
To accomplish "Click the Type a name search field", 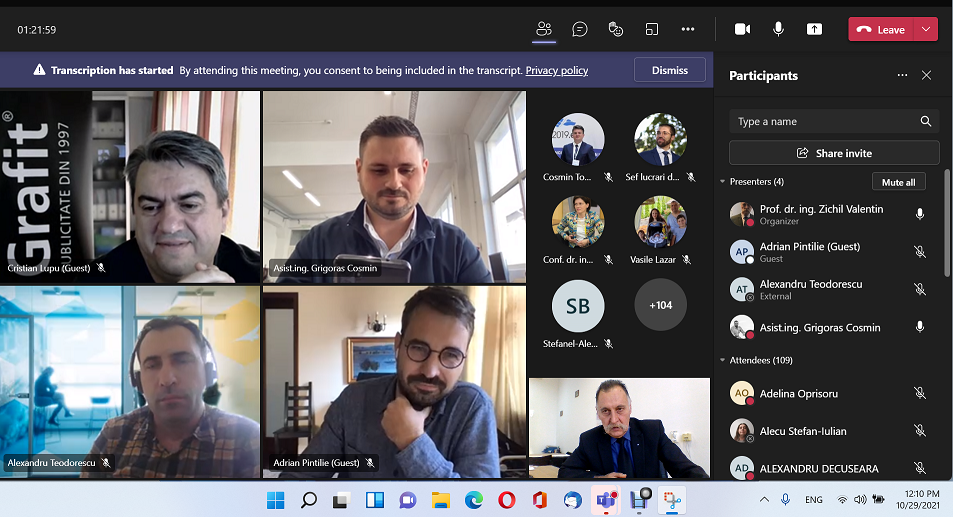I will tap(825, 122).
